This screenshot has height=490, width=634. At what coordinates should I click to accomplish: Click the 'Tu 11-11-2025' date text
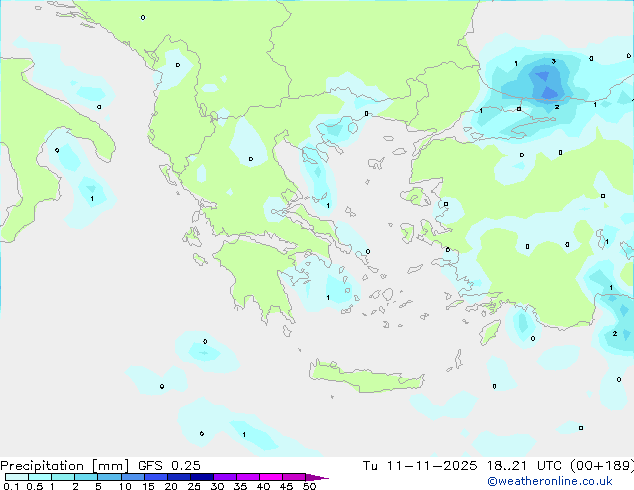click(420, 466)
